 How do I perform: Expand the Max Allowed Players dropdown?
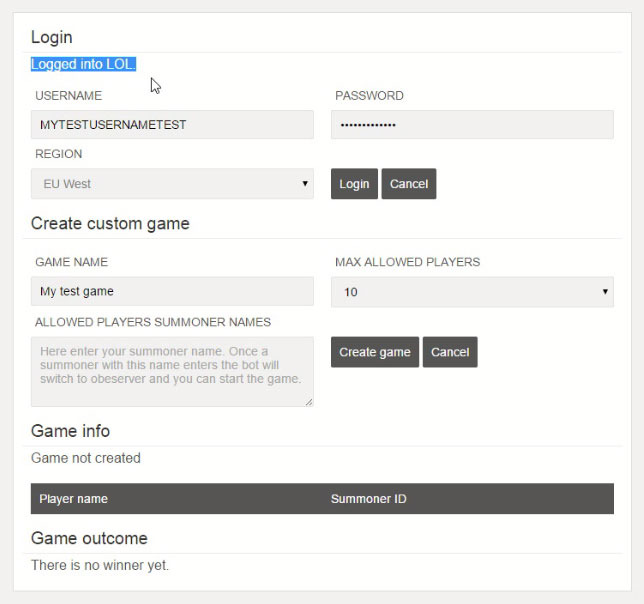tap(472, 292)
